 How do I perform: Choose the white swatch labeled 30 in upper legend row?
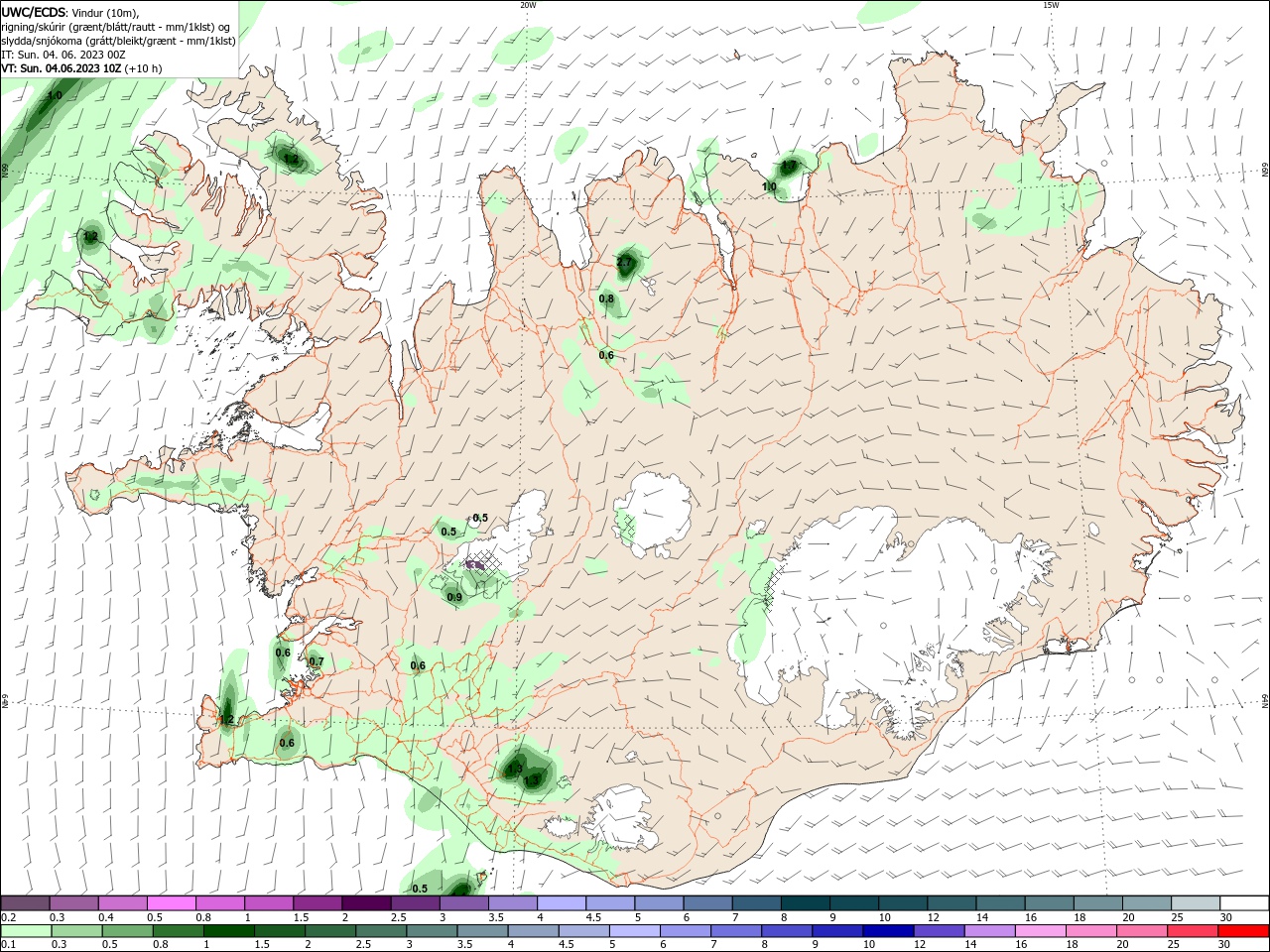pyautogui.click(x=1244, y=903)
